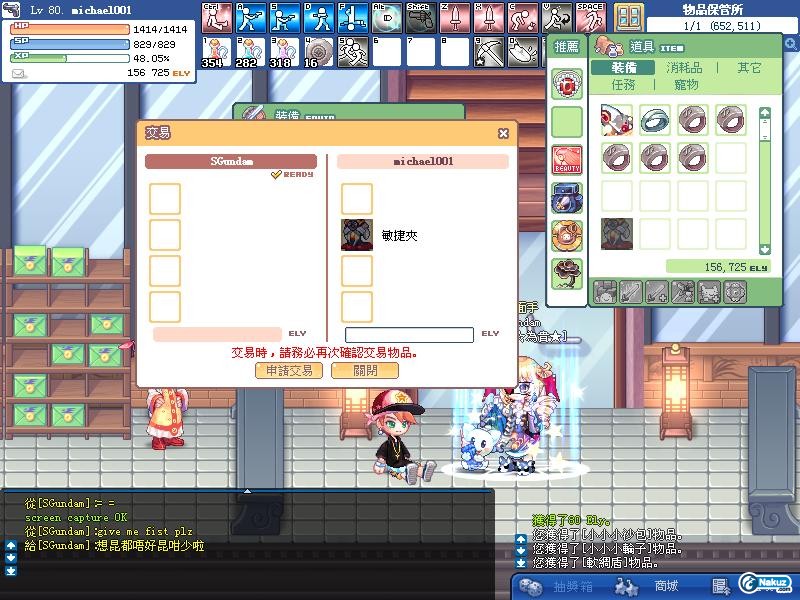Click the 關閉 close button in trade

point(365,370)
